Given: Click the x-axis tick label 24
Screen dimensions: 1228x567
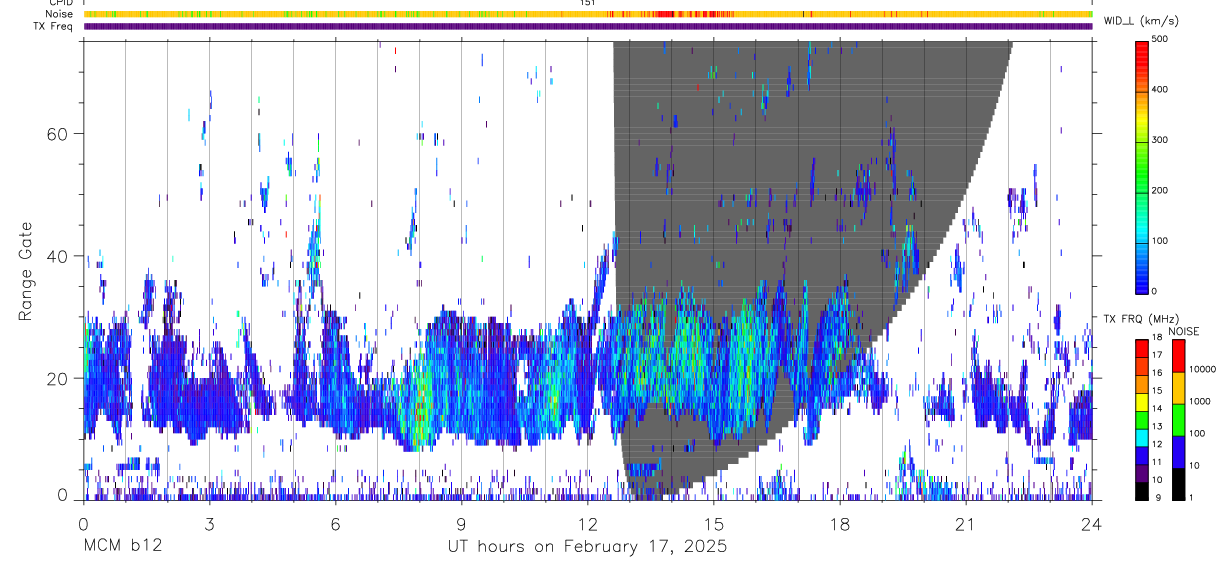Looking at the screenshot, I should pyautogui.click(x=1092, y=524).
